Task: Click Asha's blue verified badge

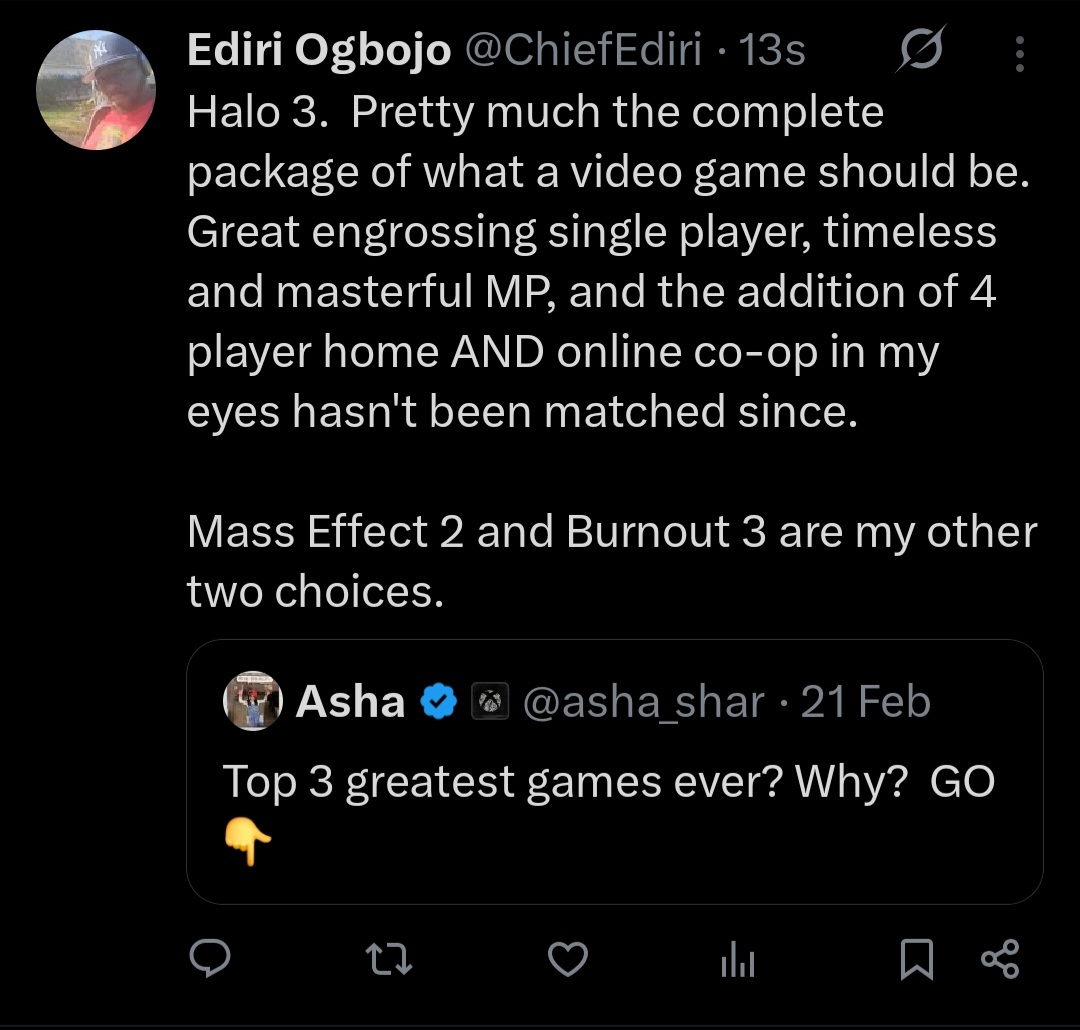Action: coord(438,703)
